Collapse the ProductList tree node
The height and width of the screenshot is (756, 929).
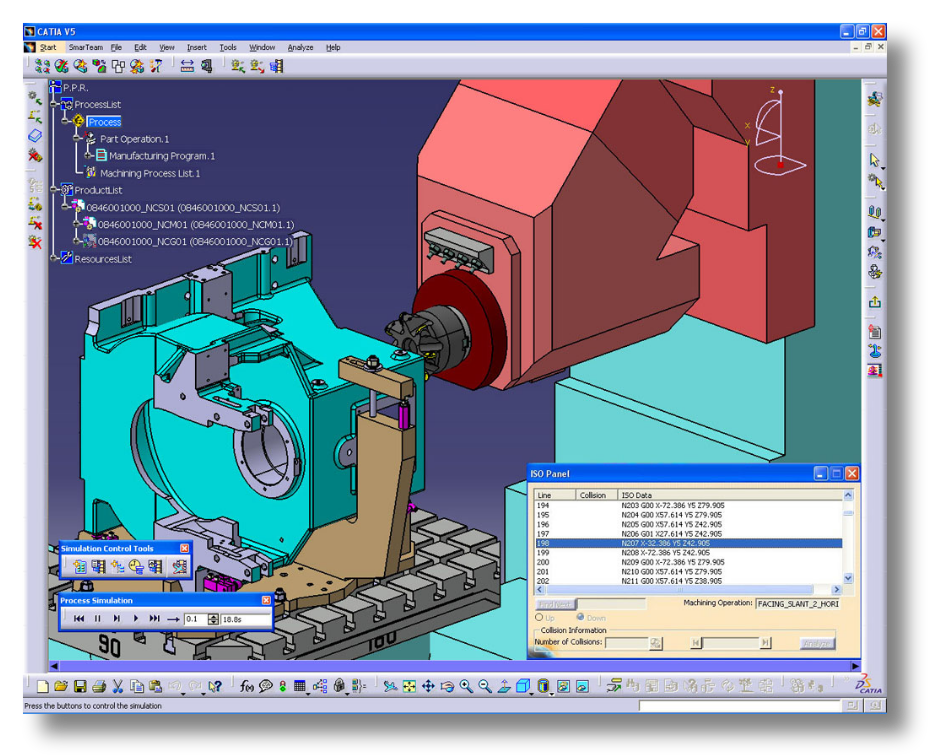click(x=55, y=190)
